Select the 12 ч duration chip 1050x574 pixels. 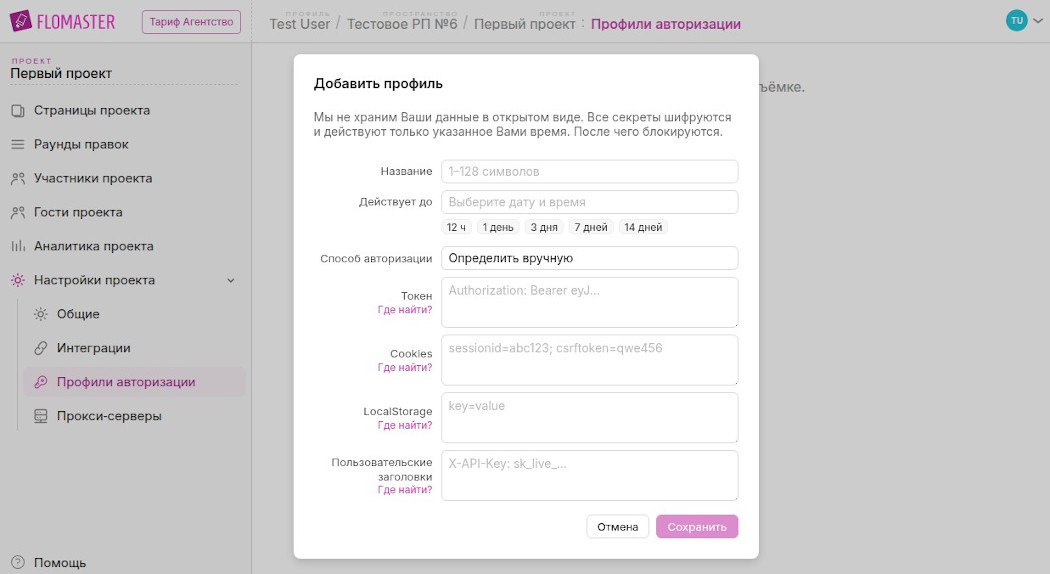coord(457,227)
